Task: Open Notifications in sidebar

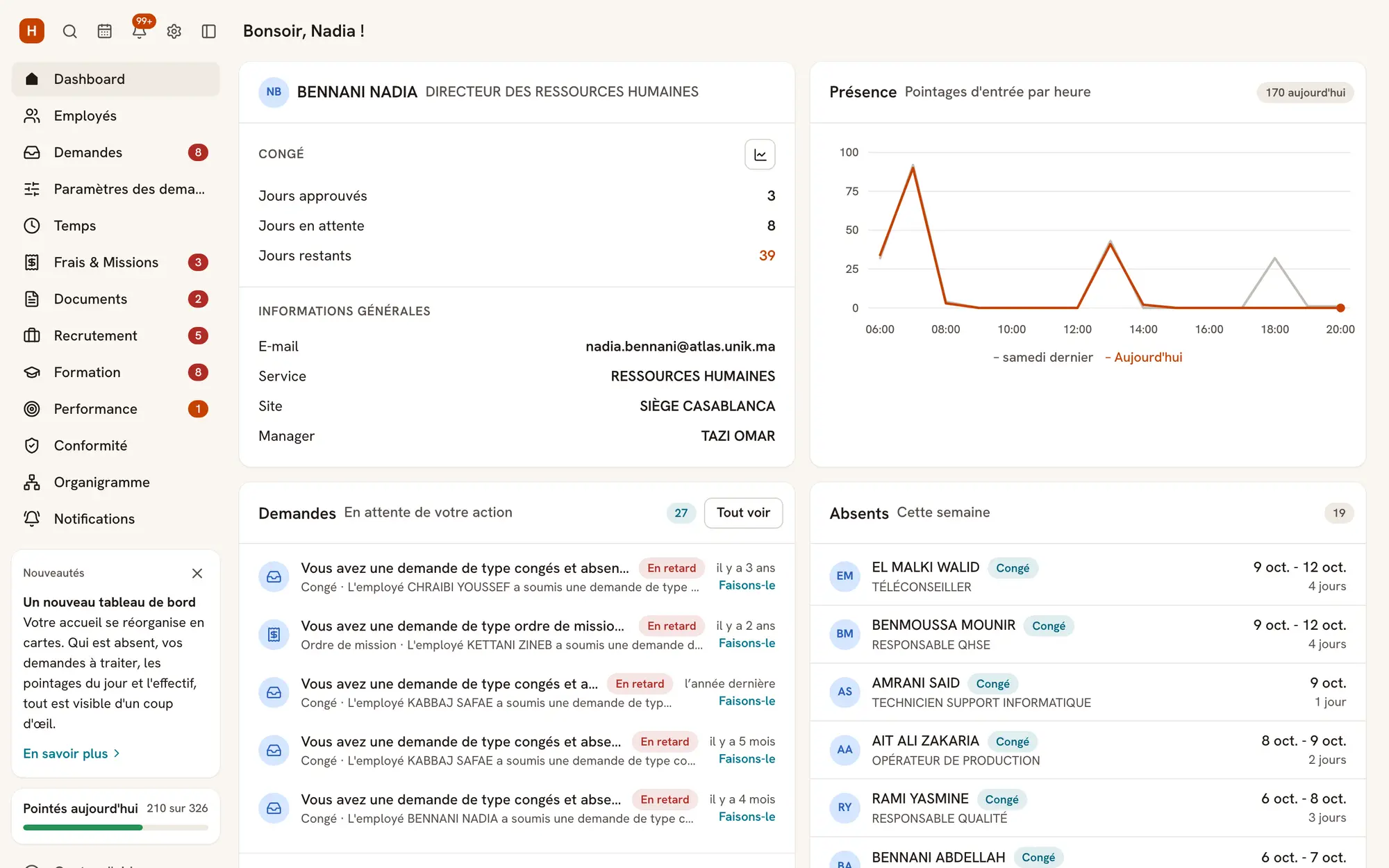Action: point(116,519)
